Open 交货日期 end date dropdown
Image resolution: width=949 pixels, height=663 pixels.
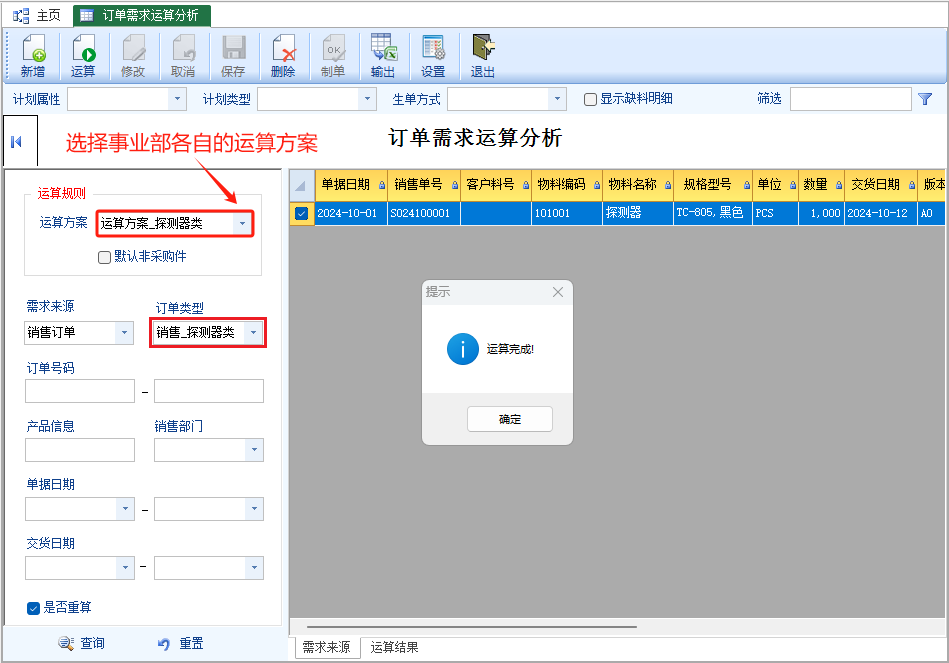pyautogui.click(x=254, y=568)
